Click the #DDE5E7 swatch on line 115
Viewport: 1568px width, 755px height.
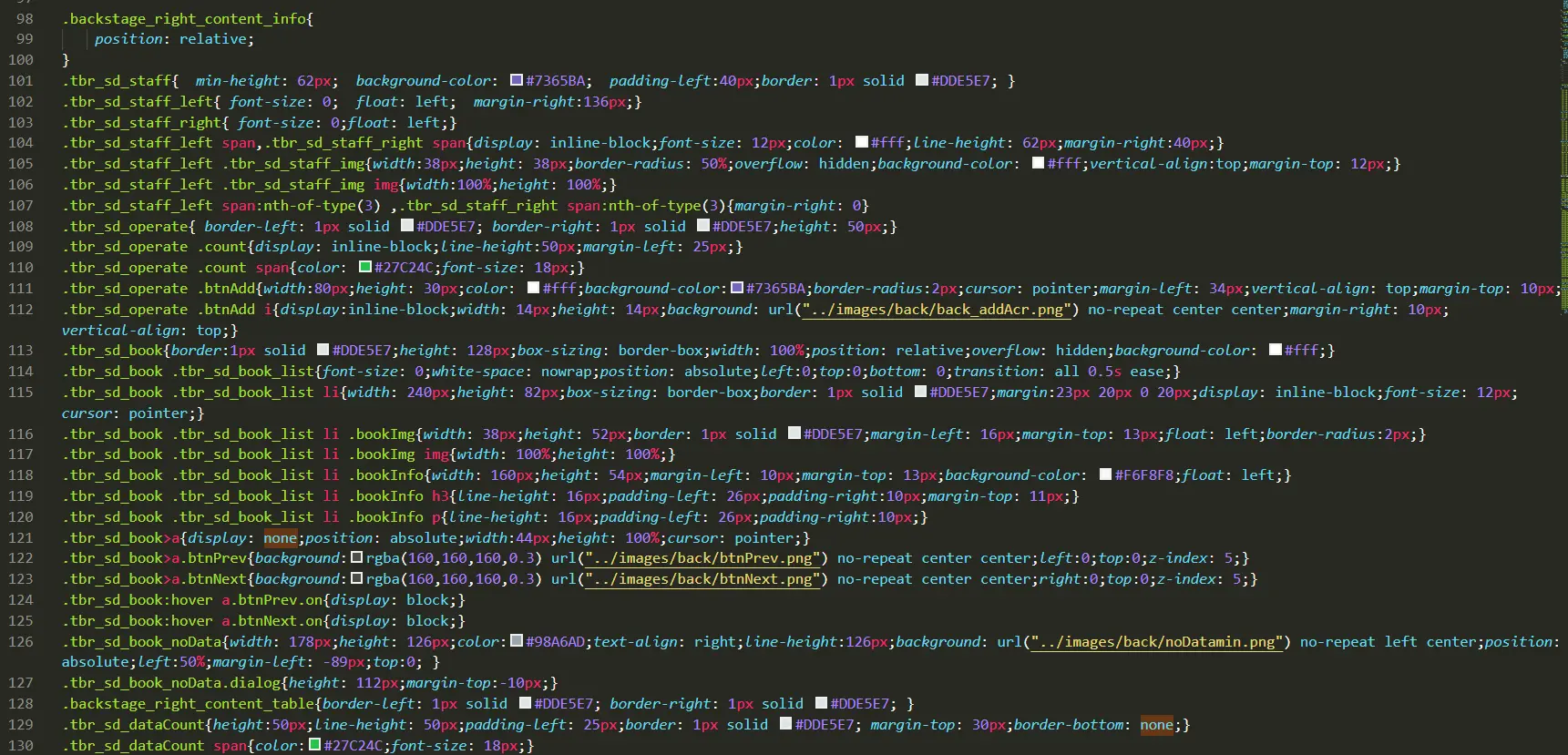[x=921, y=392]
